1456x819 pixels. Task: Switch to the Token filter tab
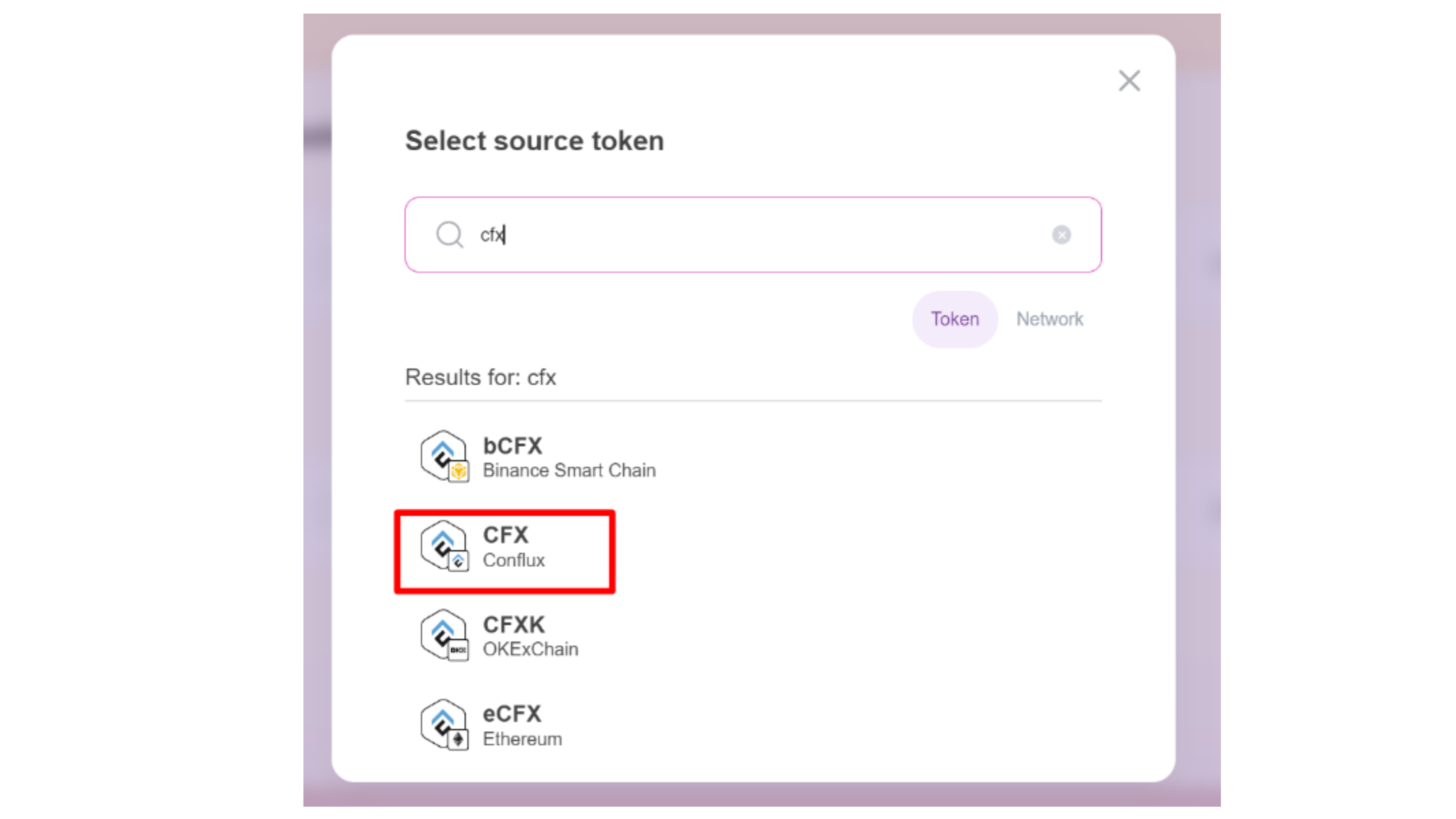click(x=955, y=319)
